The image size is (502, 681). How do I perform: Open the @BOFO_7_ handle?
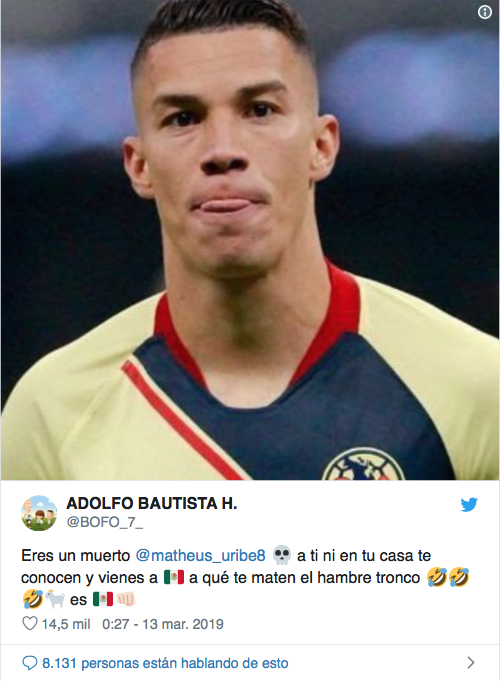tap(104, 522)
